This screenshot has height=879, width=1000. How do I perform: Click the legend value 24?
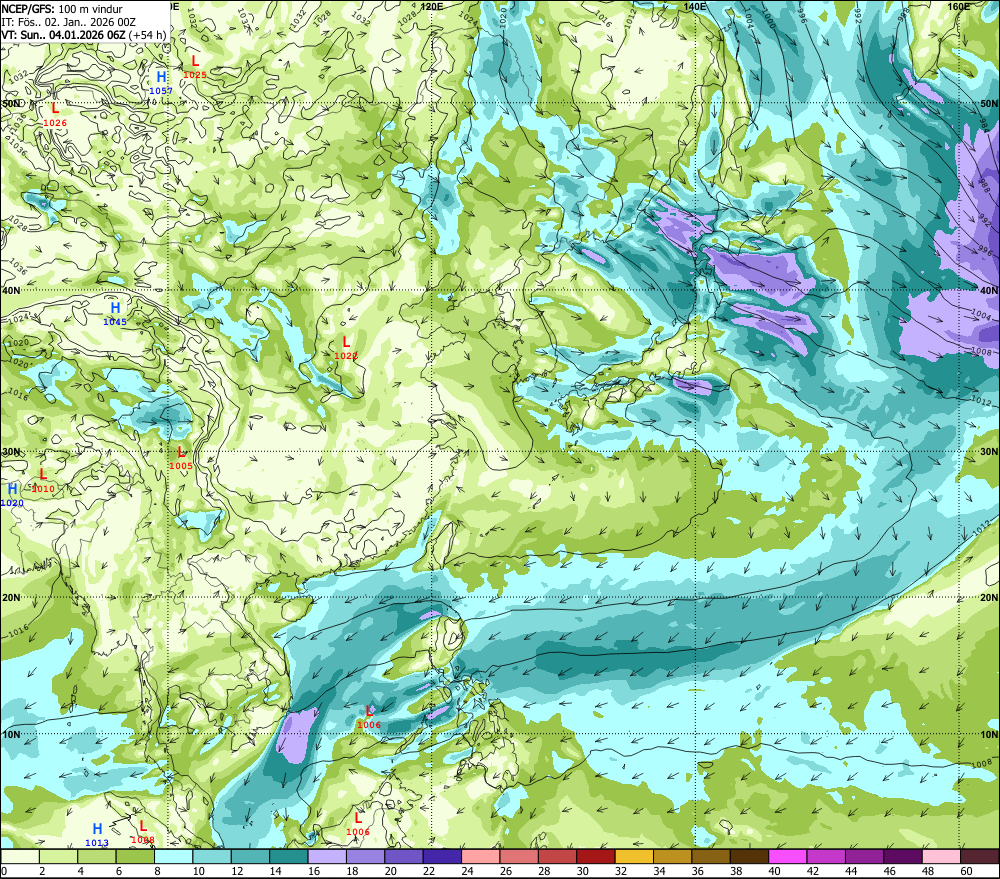coord(467,871)
